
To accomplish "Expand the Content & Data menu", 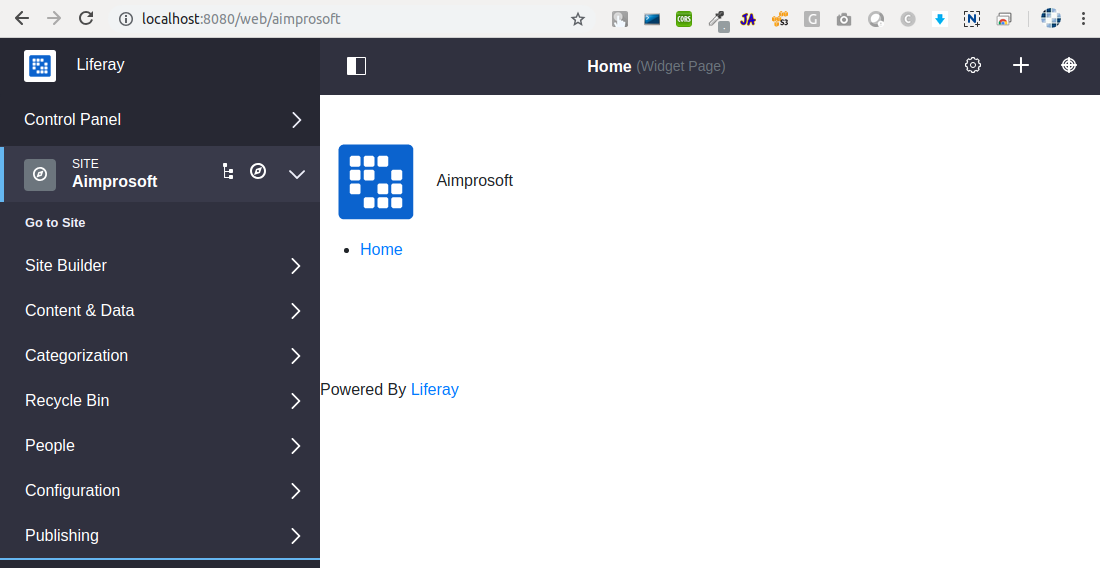I will tap(296, 311).
